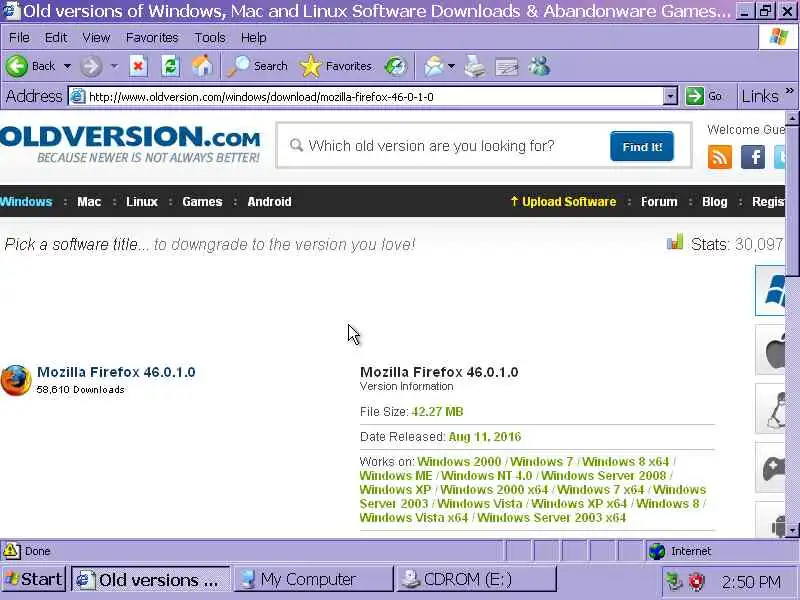
Task: Click the Forward arrow icon
Action: (x=91, y=66)
